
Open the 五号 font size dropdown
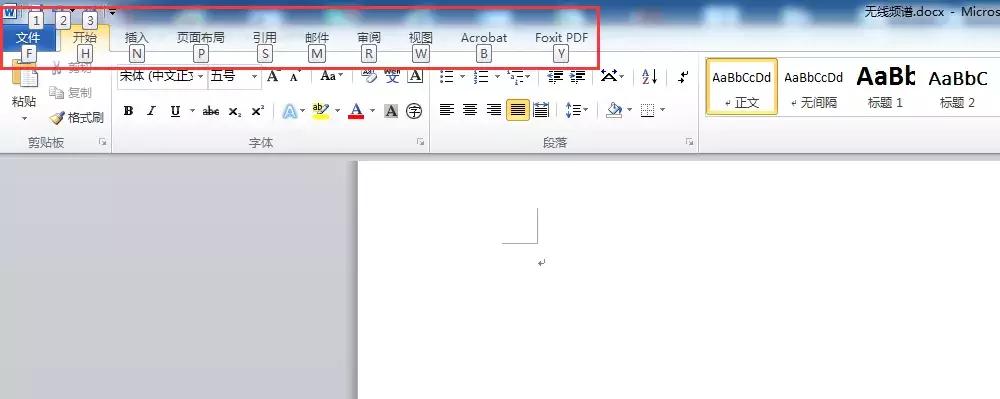(x=254, y=77)
